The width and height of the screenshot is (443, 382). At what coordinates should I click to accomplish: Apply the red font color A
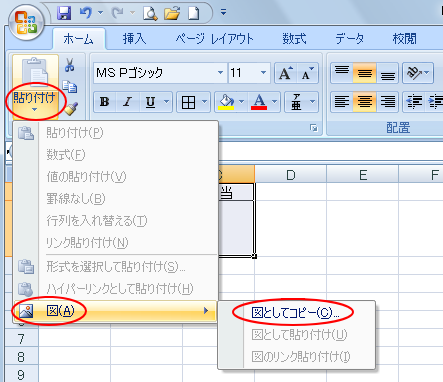click(259, 102)
